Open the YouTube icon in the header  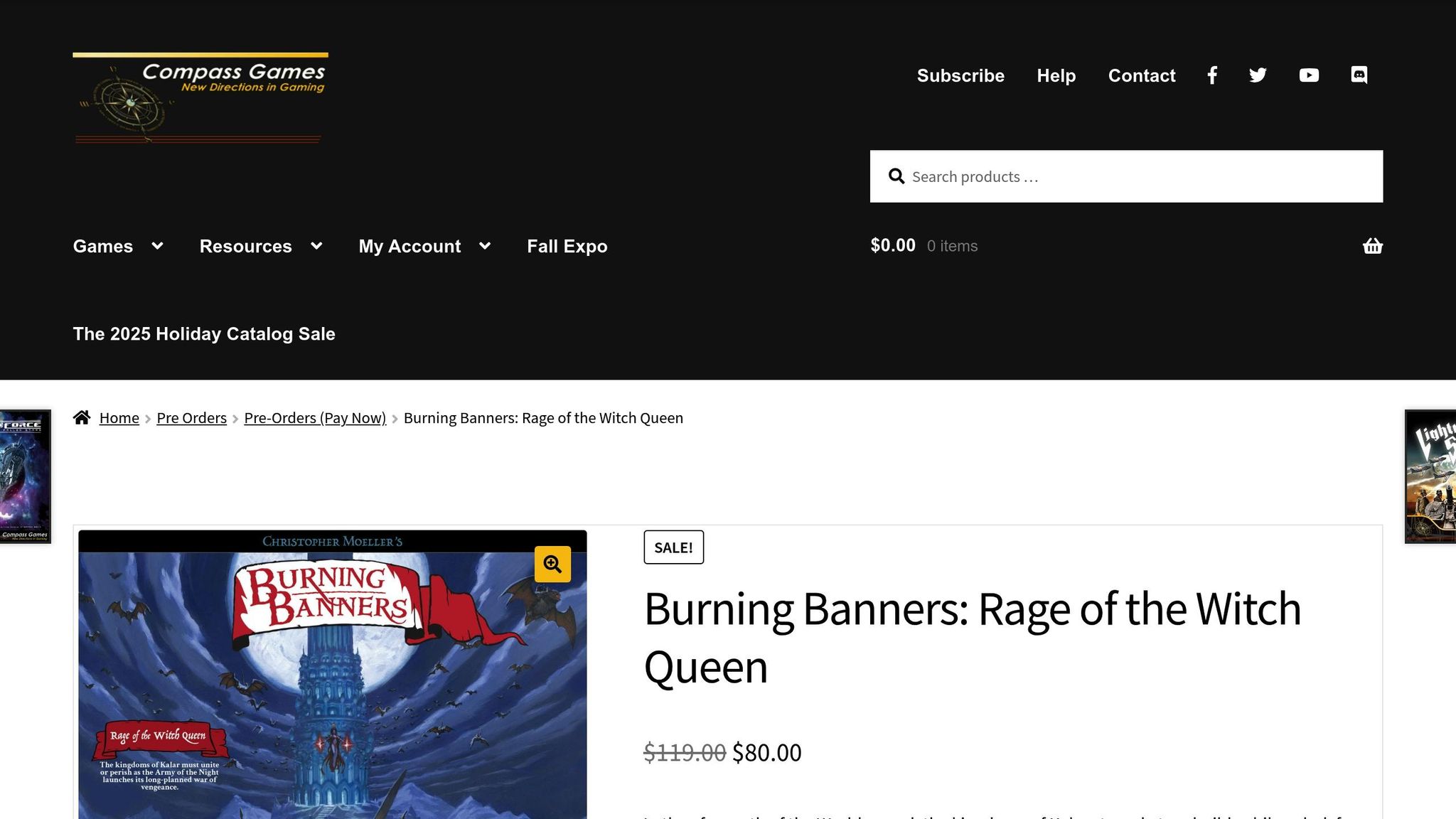[x=1309, y=75]
